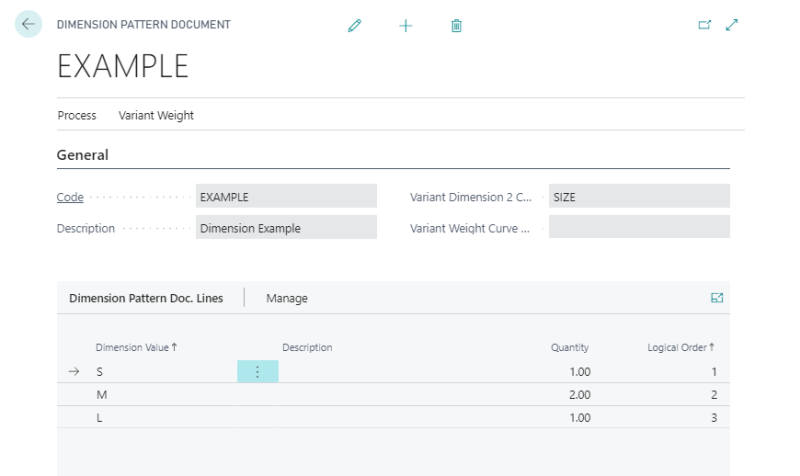Open page in new window icon
This screenshot has width=800, height=476.
(704, 25)
